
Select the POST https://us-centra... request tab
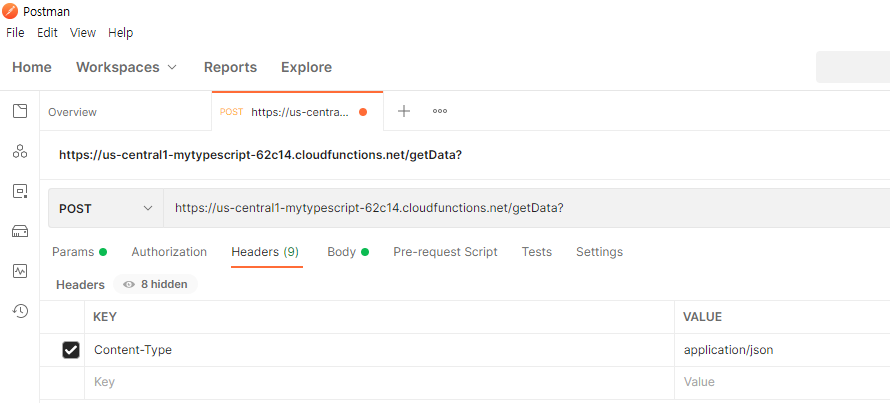tap(297, 112)
